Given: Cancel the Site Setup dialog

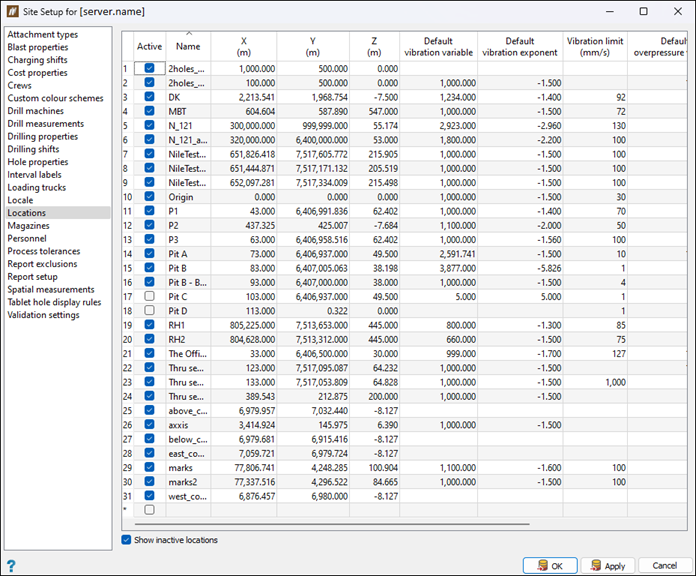Looking at the screenshot, I should pyautogui.click(x=665, y=565).
